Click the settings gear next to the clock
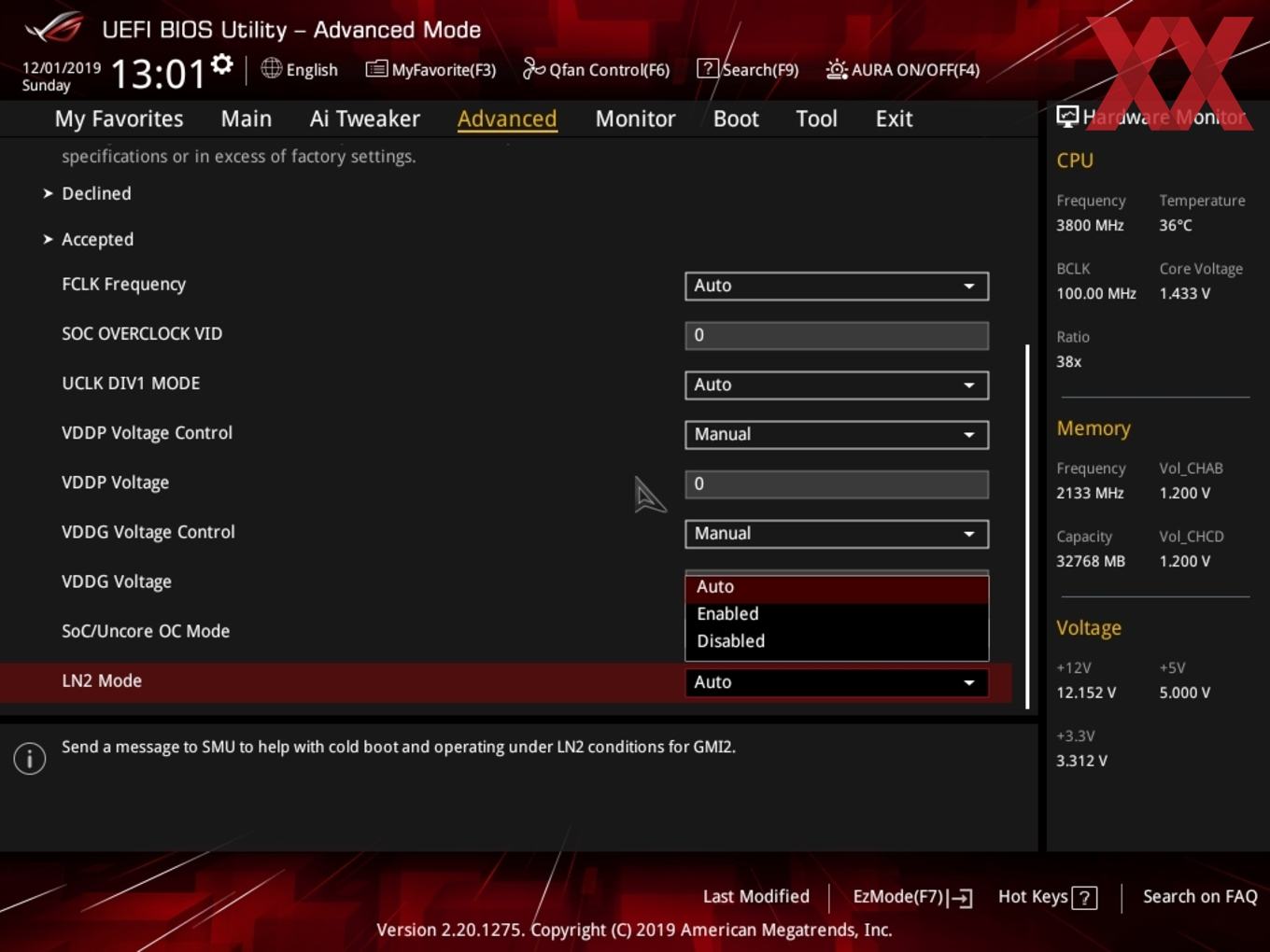 [x=222, y=64]
